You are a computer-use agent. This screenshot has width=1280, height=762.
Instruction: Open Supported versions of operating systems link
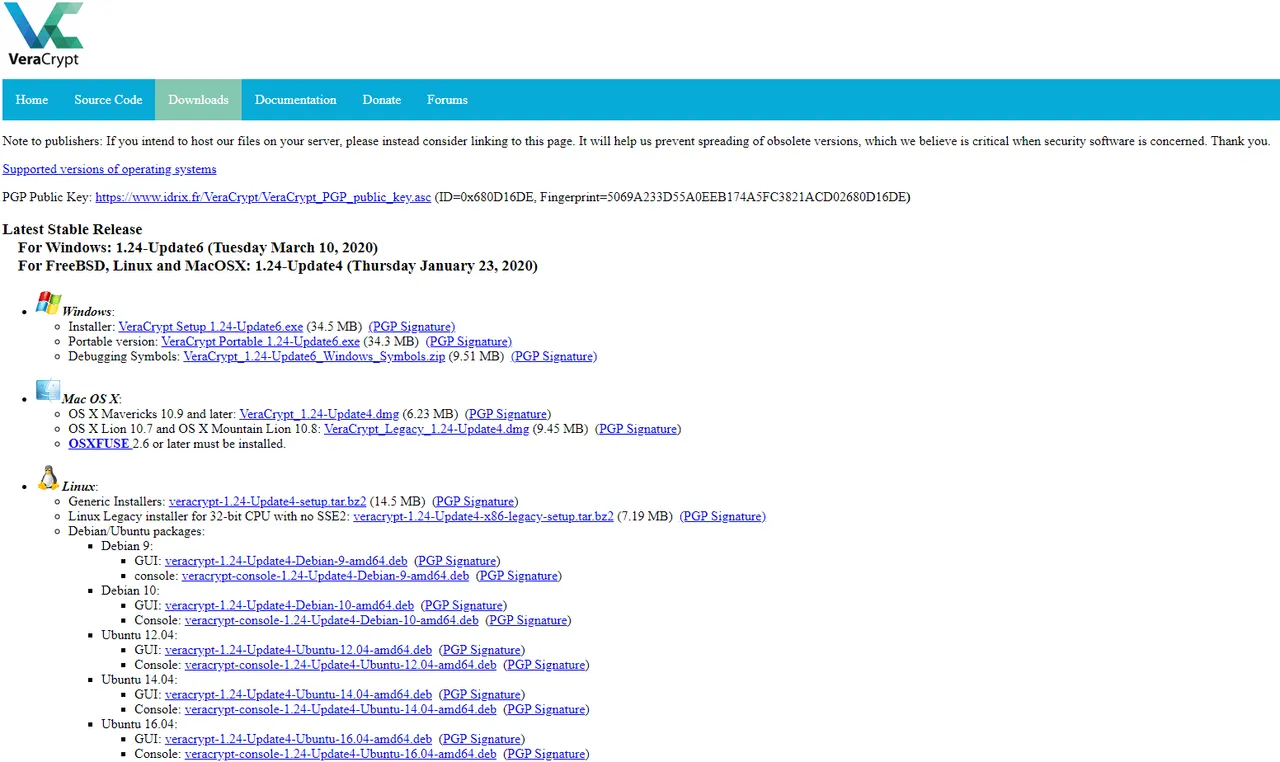pyautogui.click(x=109, y=169)
